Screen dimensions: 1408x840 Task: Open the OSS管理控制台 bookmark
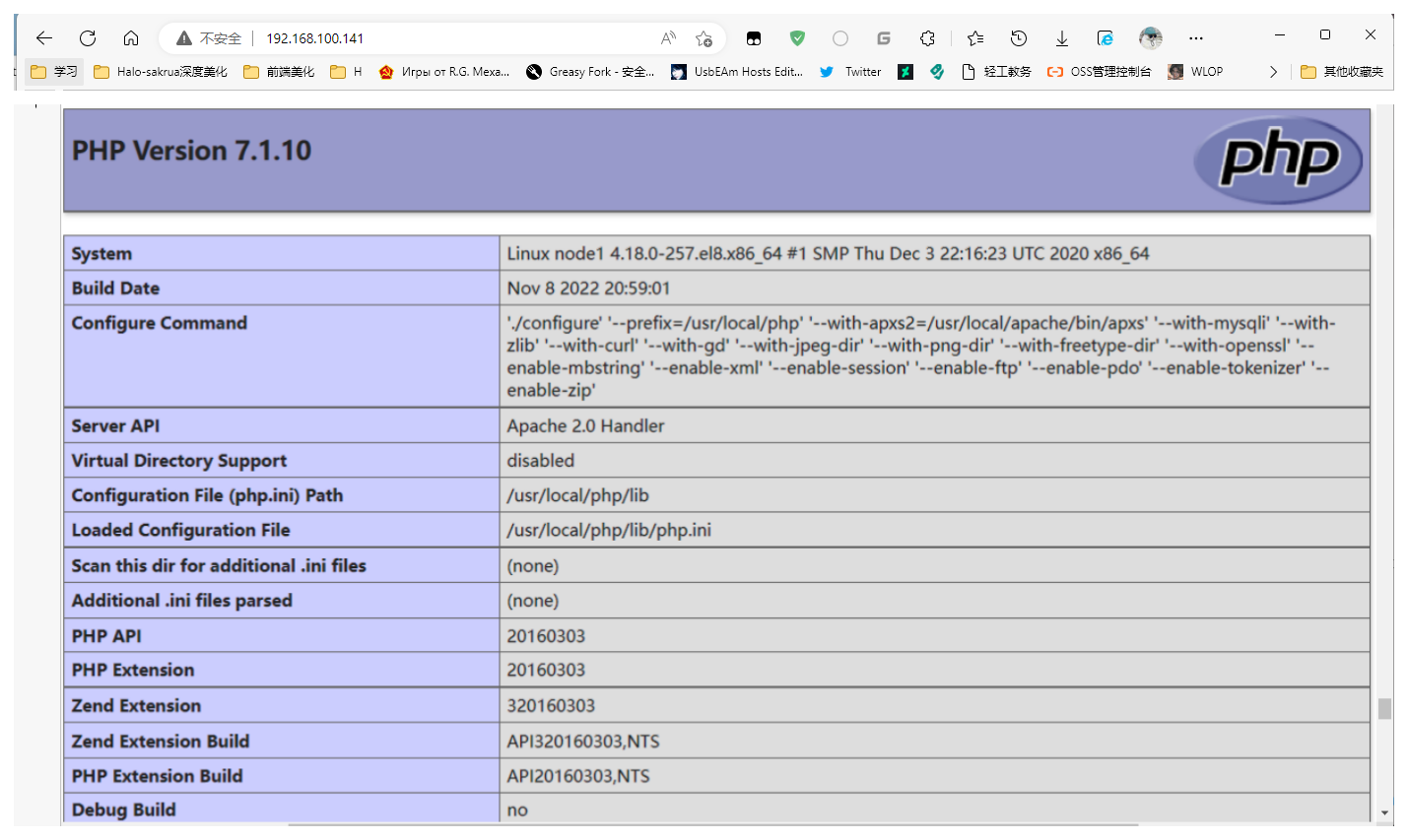click(1100, 71)
